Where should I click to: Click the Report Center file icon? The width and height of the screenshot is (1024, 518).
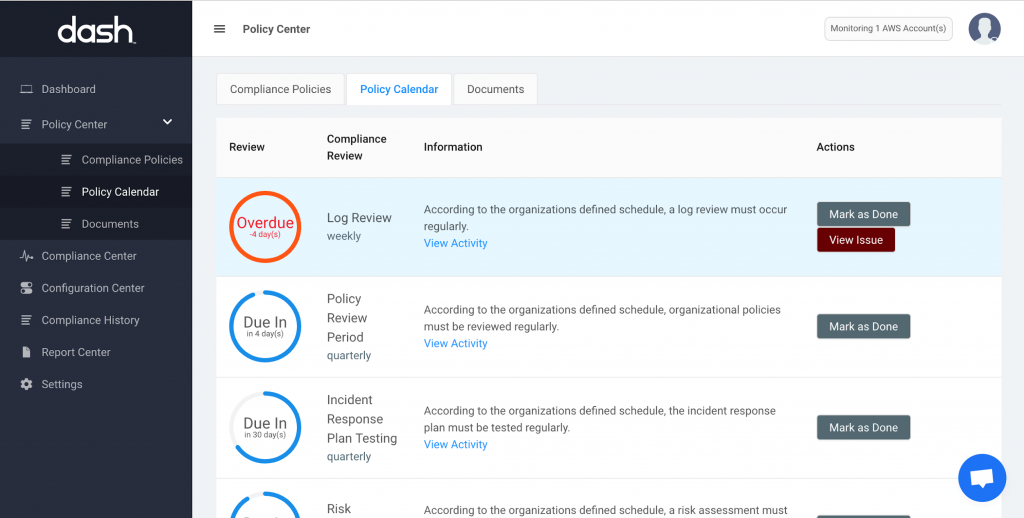[26, 352]
